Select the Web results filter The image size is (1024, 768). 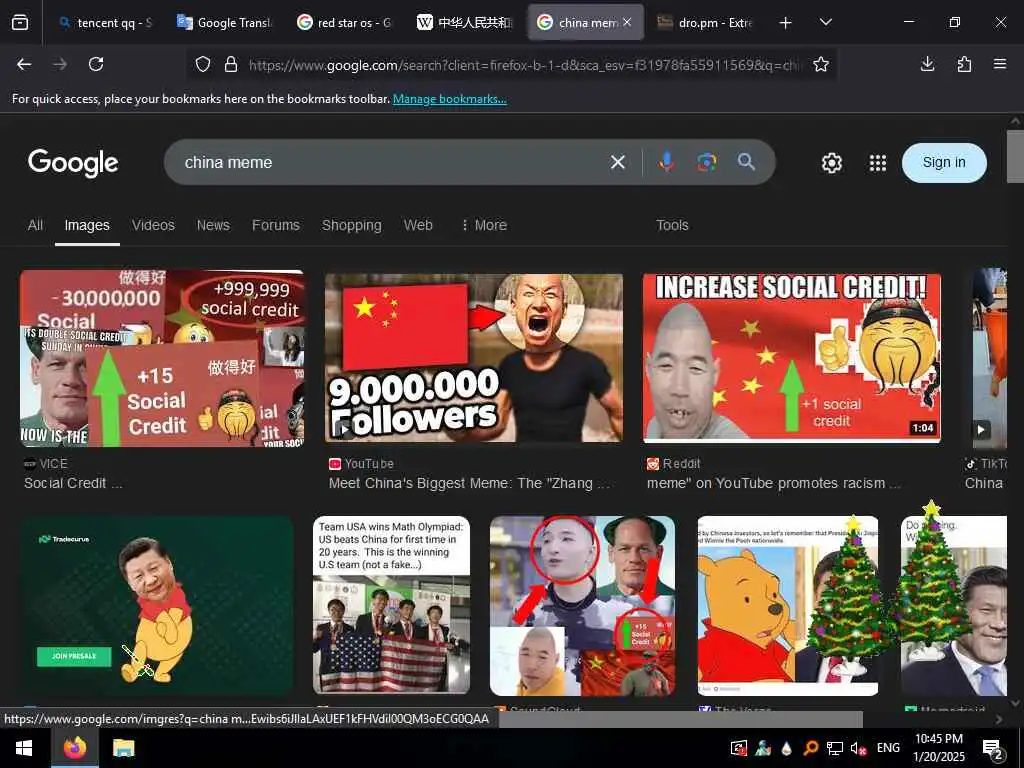418,225
